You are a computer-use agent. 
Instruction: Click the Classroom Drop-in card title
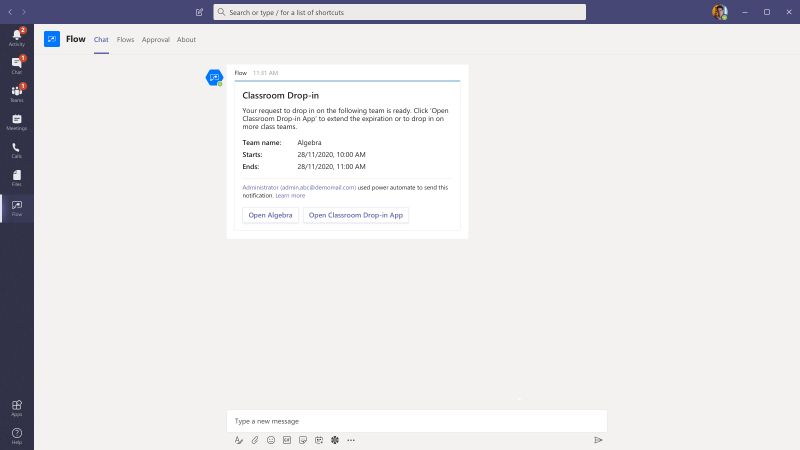281,95
